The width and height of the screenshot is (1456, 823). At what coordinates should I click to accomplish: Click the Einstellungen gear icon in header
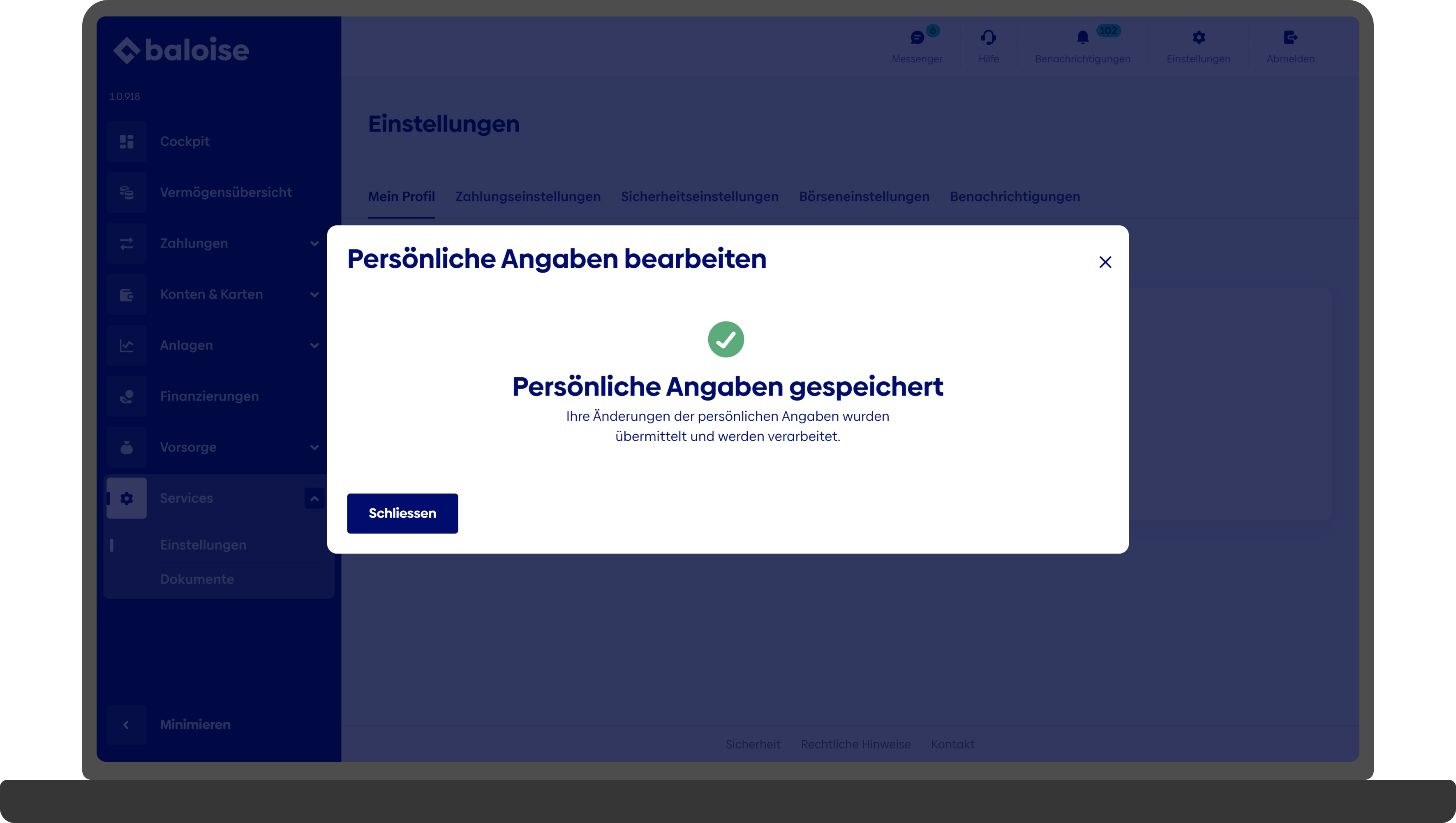coord(1198,37)
